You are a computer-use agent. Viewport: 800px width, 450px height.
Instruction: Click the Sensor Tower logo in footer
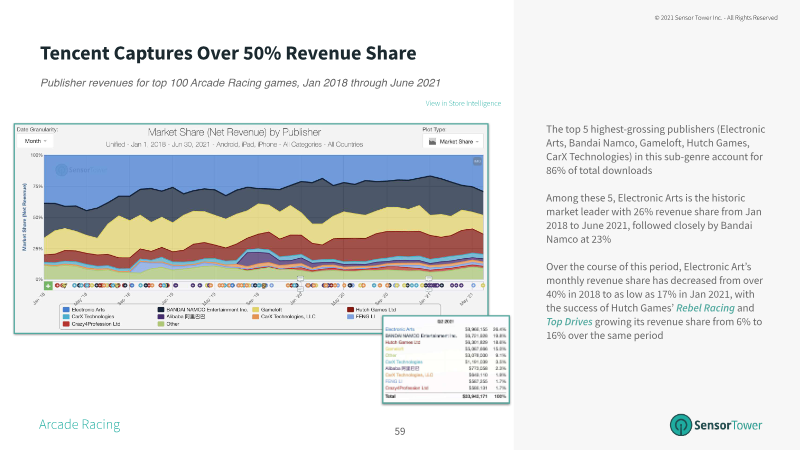(716, 424)
